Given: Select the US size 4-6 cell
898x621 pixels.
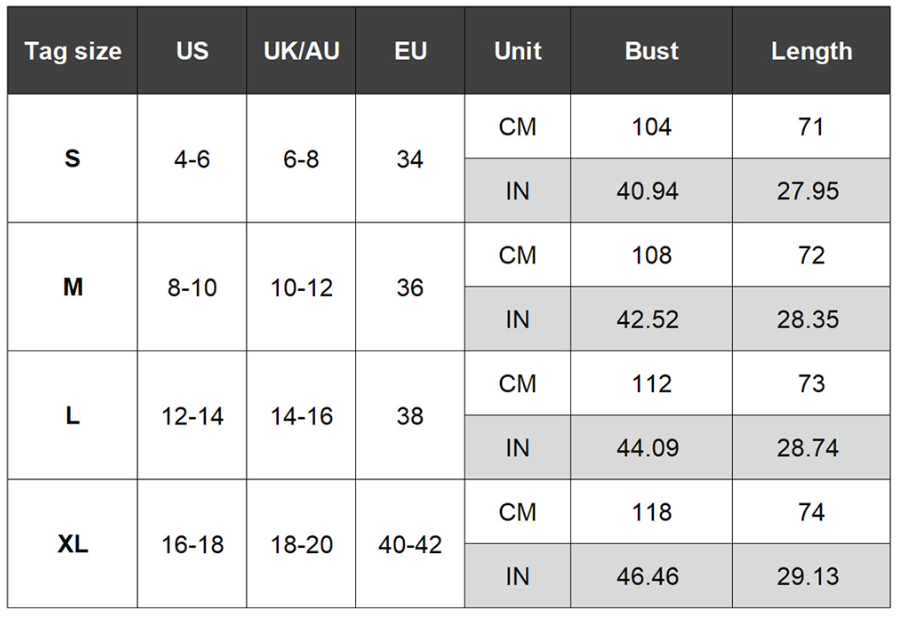Looking at the screenshot, I should point(192,159).
